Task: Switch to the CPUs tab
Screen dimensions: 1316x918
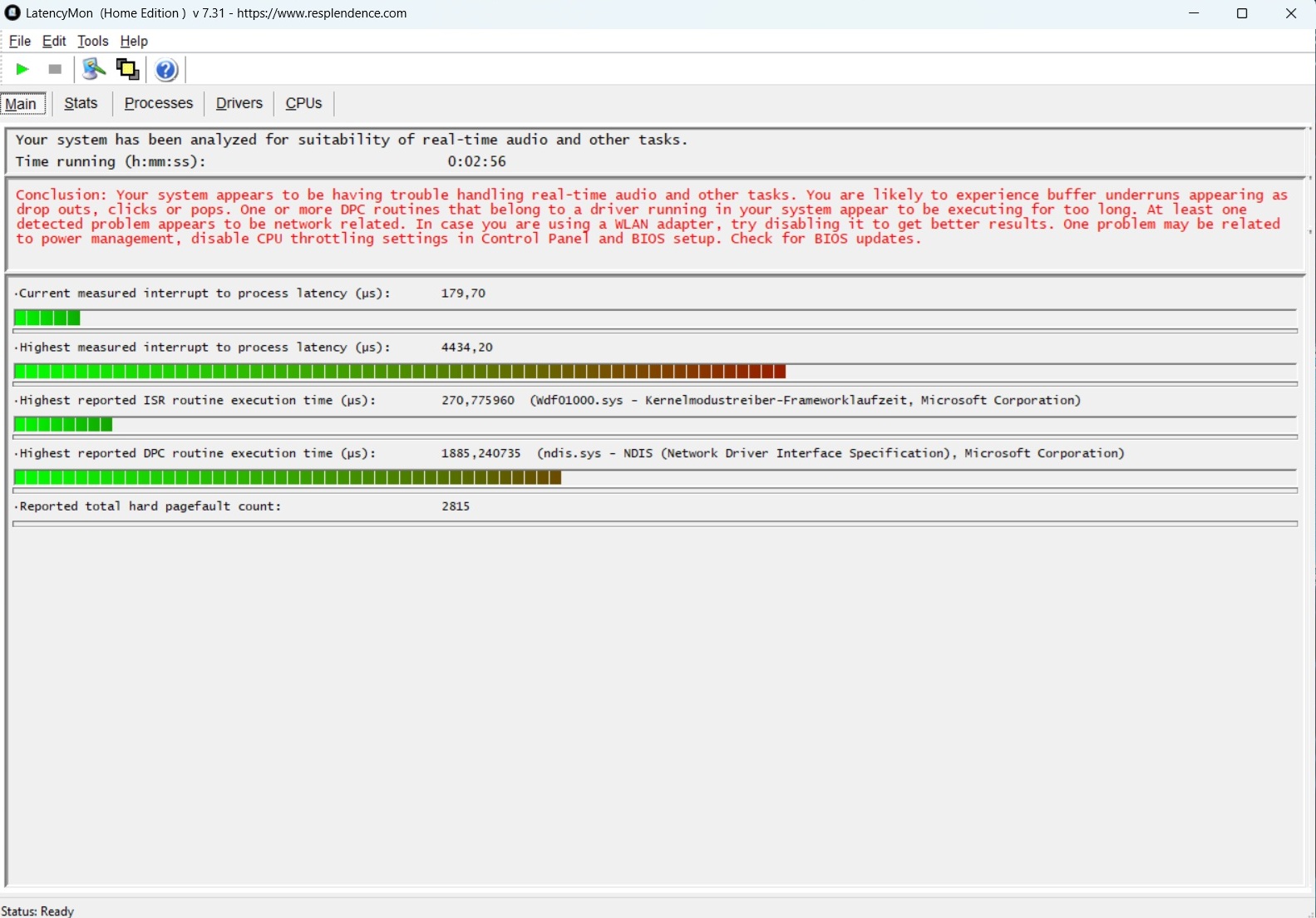Action: click(x=303, y=104)
